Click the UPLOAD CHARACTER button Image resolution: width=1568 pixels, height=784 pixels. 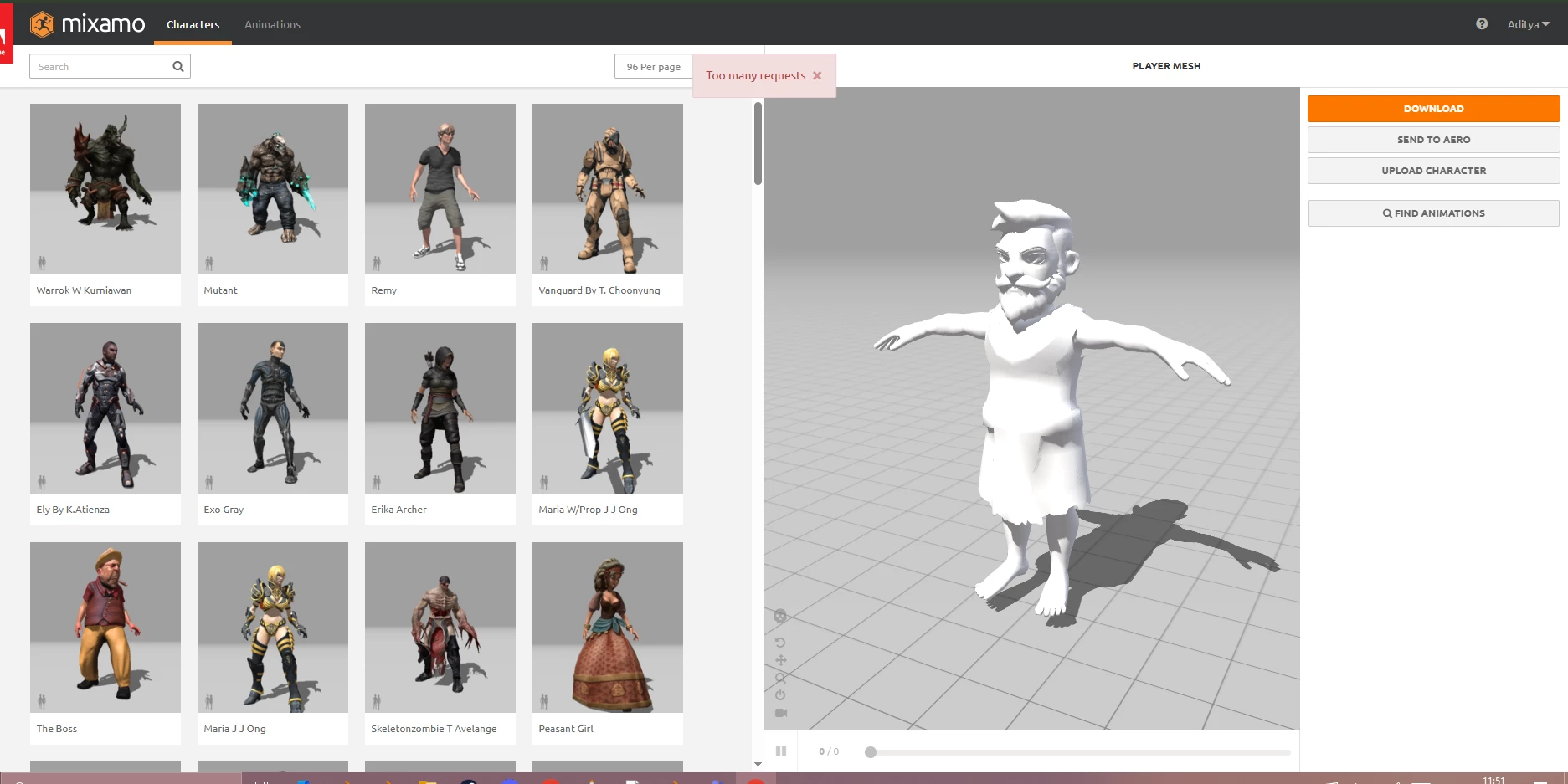(x=1433, y=171)
